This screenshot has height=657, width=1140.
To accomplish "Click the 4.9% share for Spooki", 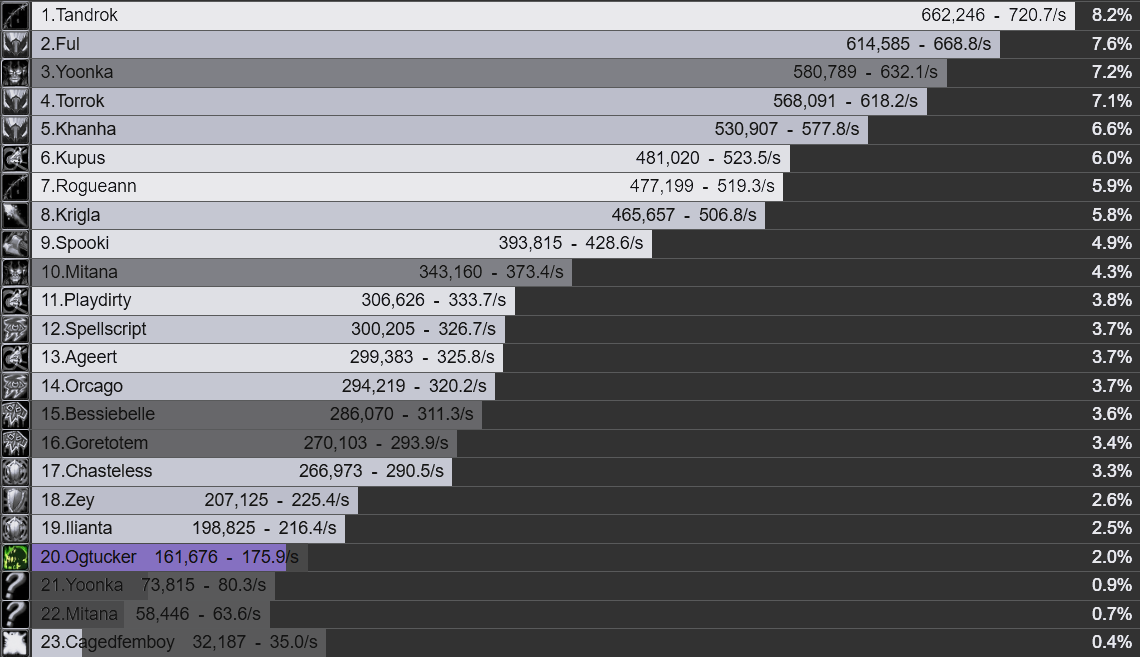I will click(1112, 243).
